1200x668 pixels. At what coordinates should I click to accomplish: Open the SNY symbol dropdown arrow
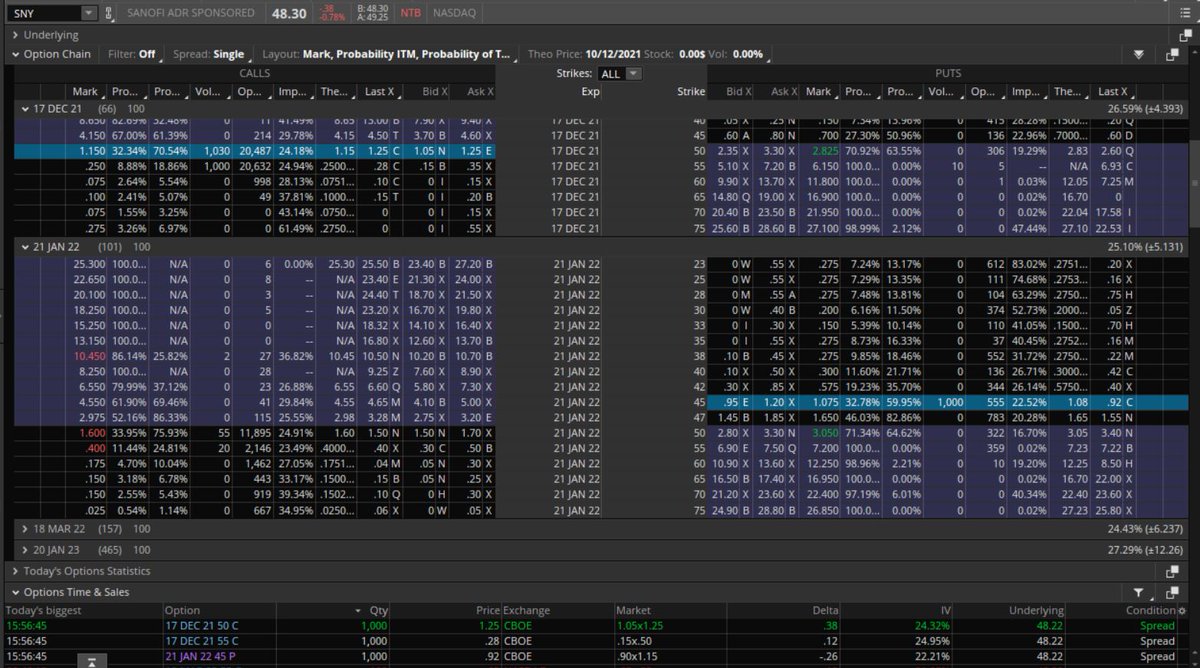click(x=88, y=14)
